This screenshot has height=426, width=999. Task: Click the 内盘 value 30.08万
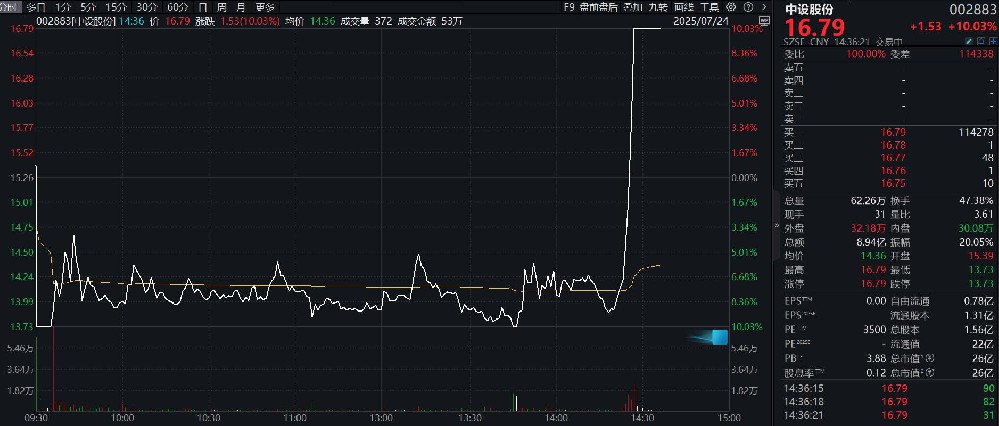(977, 227)
